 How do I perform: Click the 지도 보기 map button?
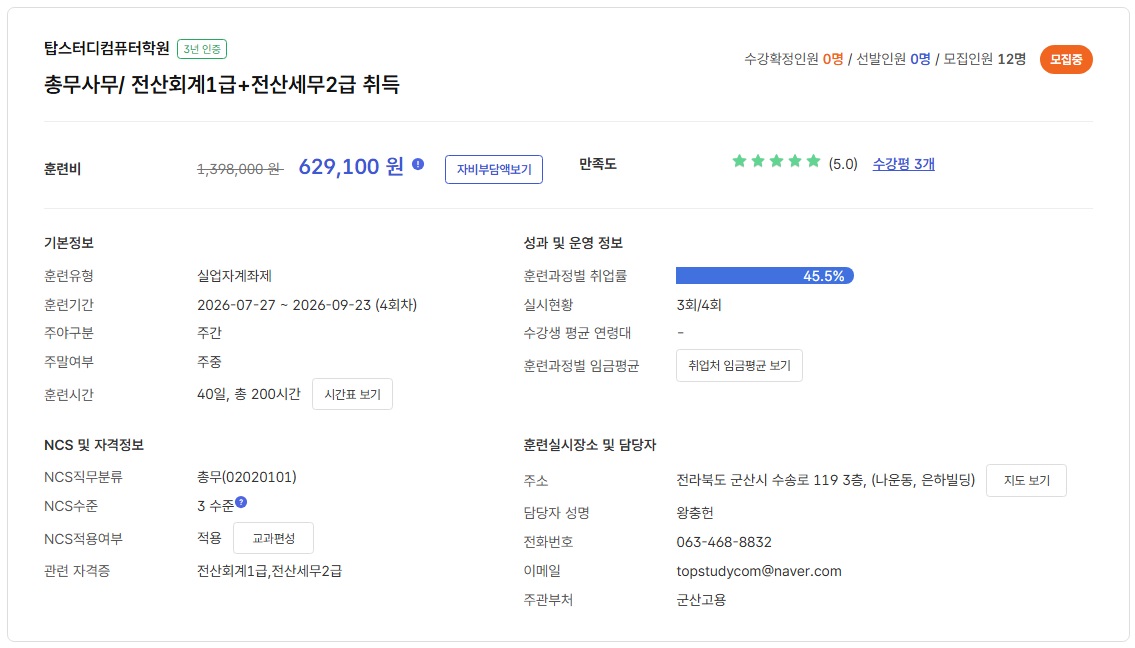[x=1026, y=481]
